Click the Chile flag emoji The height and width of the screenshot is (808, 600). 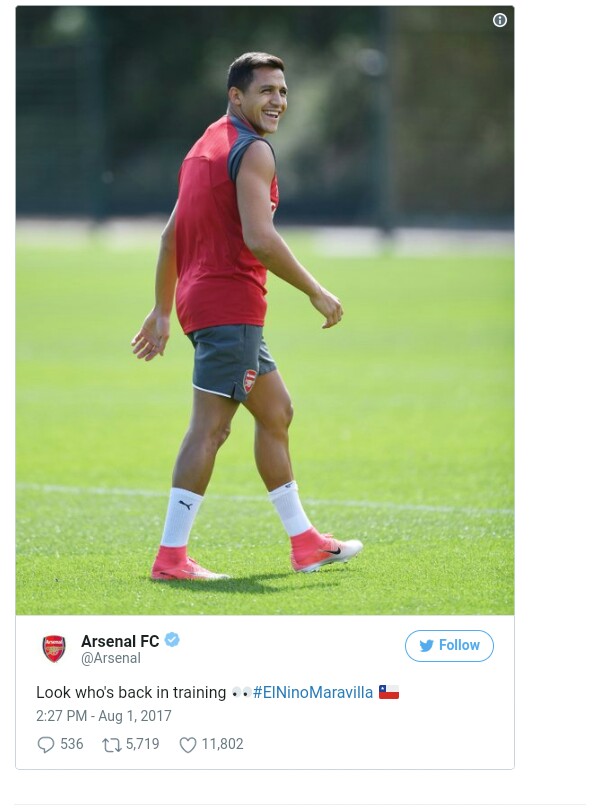(x=389, y=692)
